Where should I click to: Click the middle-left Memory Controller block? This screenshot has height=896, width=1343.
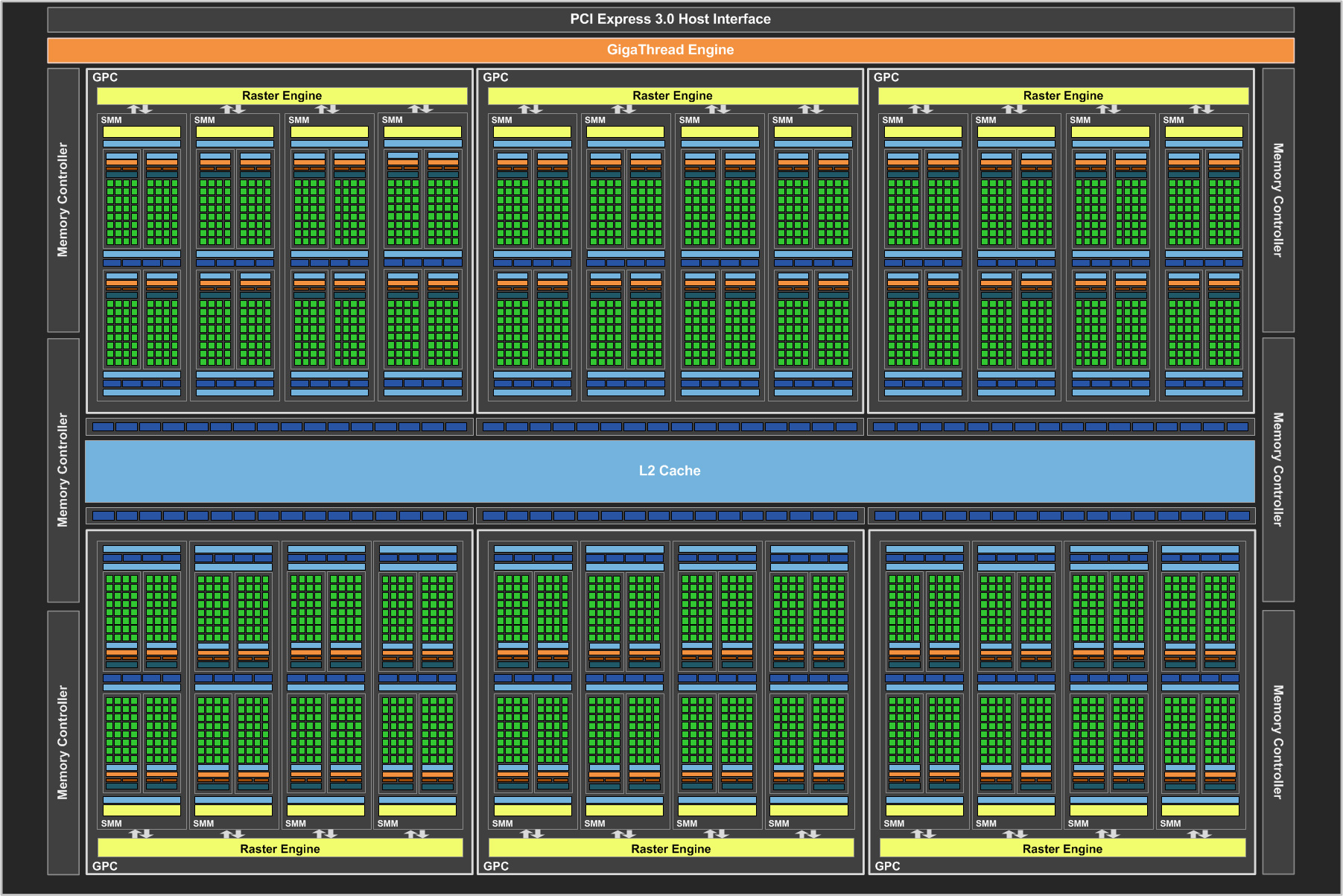[63, 470]
